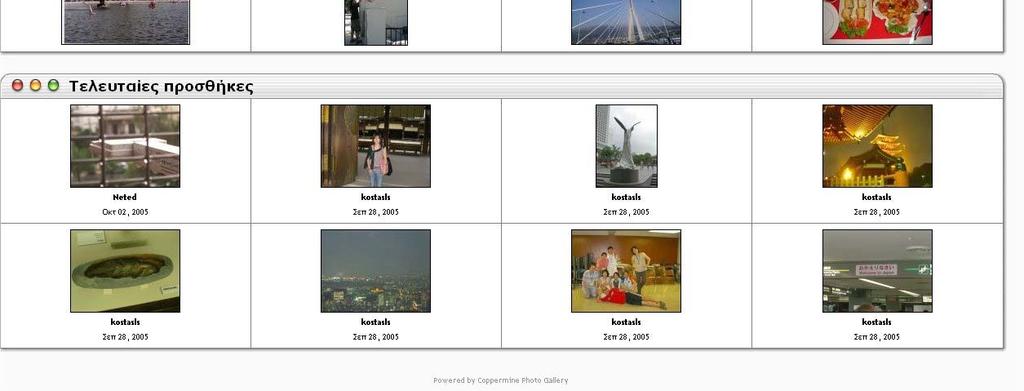The image size is (1024, 391).
Task: Click kostasls under the woman-by-door photo
Action: click(x=376, y=197)
